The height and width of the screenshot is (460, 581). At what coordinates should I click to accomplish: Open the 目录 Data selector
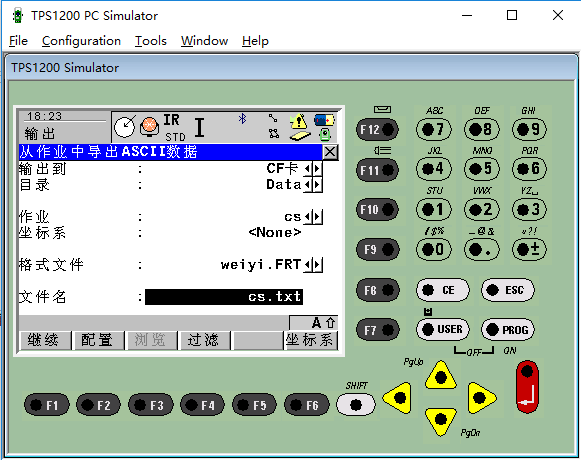(313, 185)
